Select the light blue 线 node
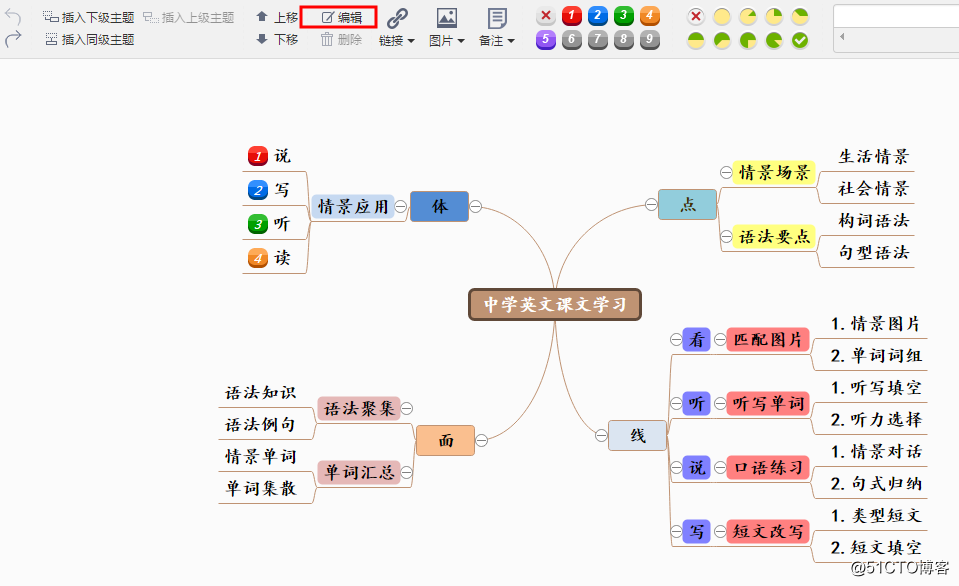This screenshot has height=586, width=959. click(x=637, y=436)
